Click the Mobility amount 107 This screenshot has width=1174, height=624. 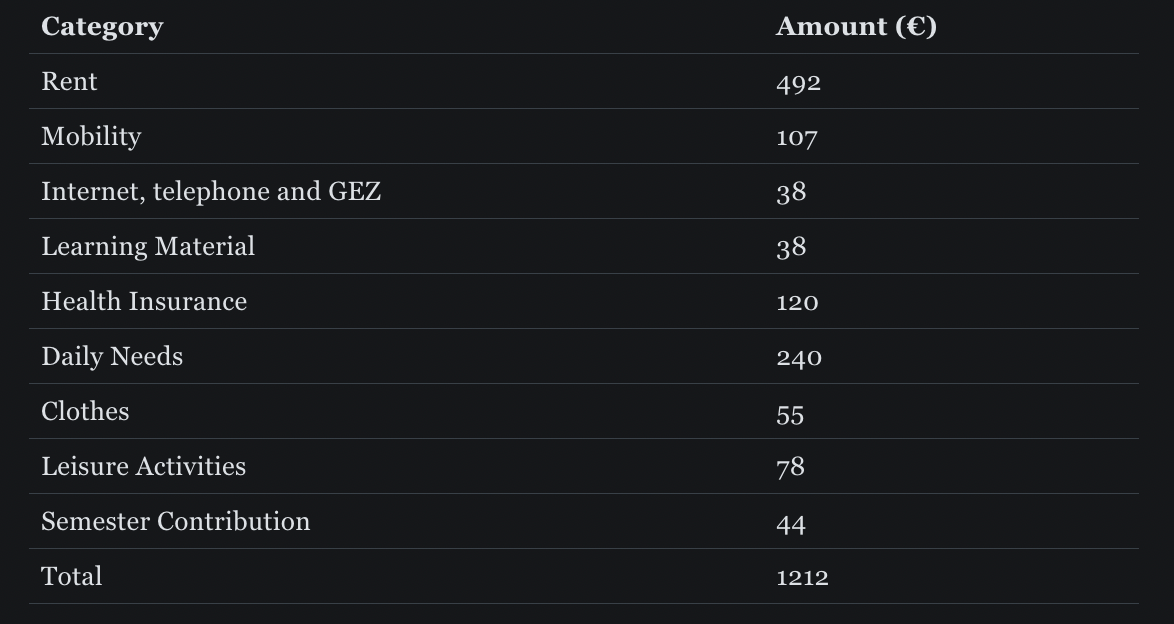[x=797, y=137]
